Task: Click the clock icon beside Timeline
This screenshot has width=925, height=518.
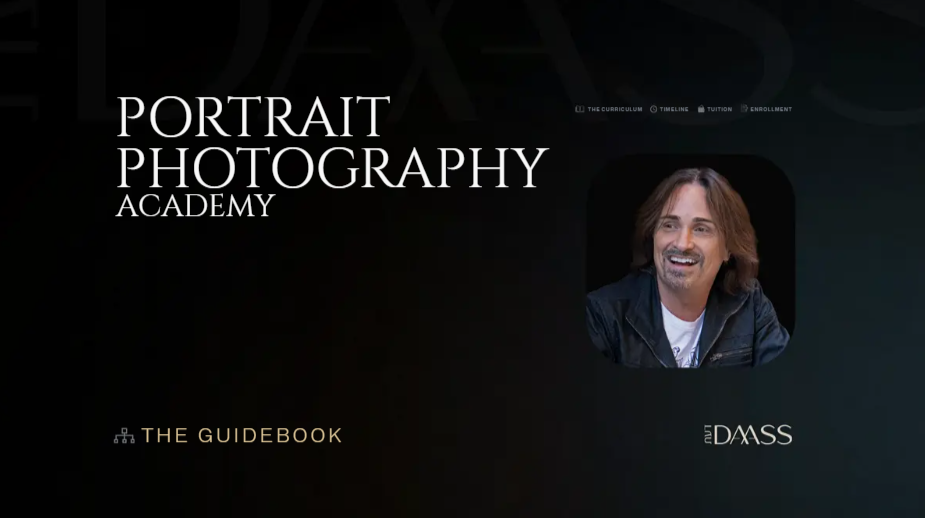Action: [653, 109]
